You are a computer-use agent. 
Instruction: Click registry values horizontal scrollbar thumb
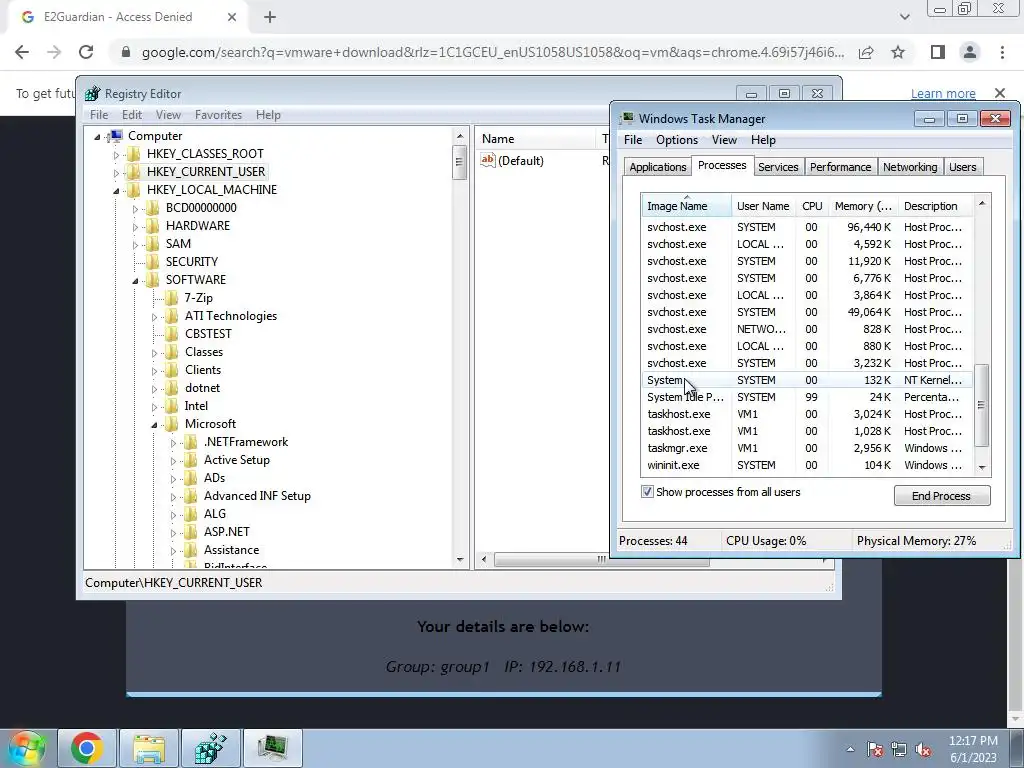pyautogui.click(x=601, y=559)
